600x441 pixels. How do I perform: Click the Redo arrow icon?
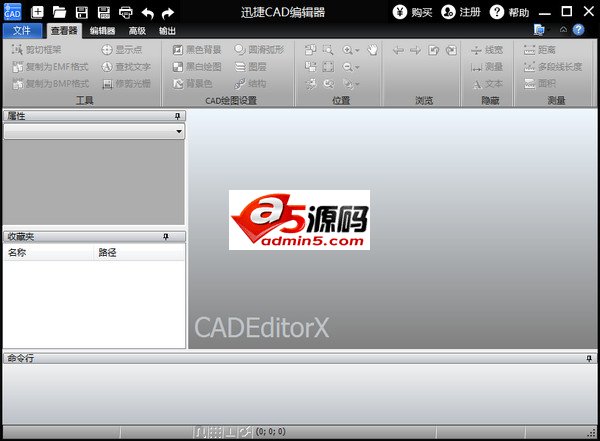[x=168, y=12]
